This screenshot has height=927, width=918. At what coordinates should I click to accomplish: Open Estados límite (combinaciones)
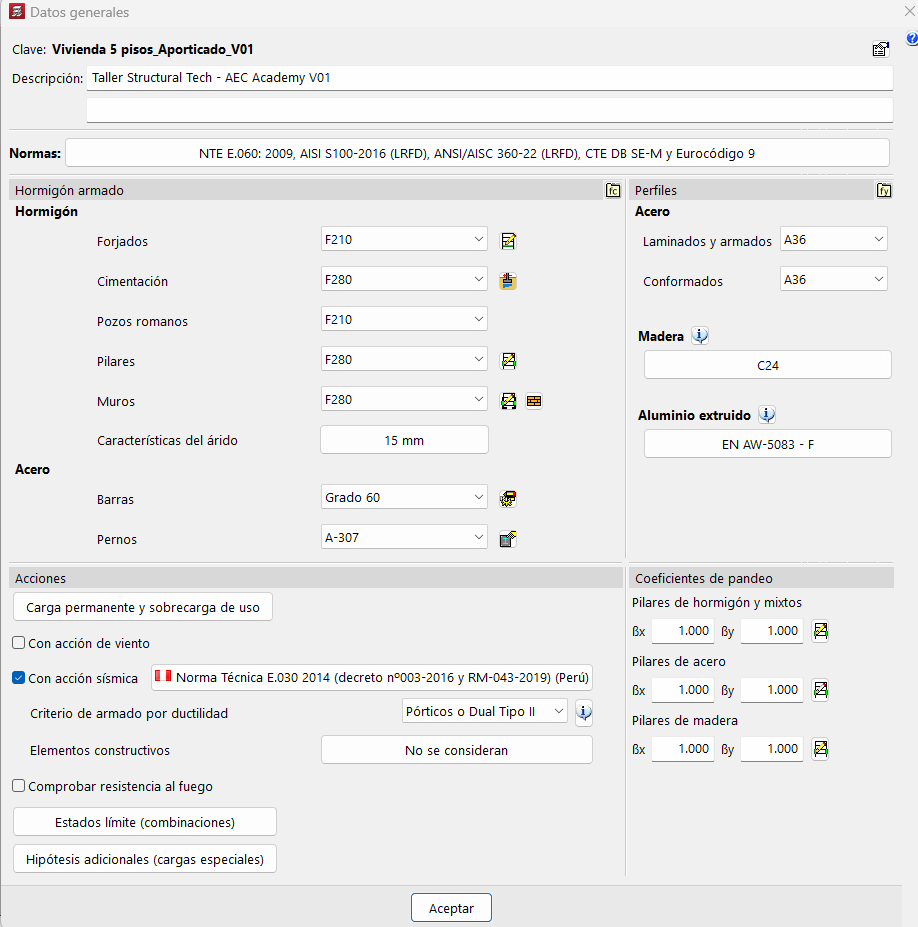pos(145,822)
